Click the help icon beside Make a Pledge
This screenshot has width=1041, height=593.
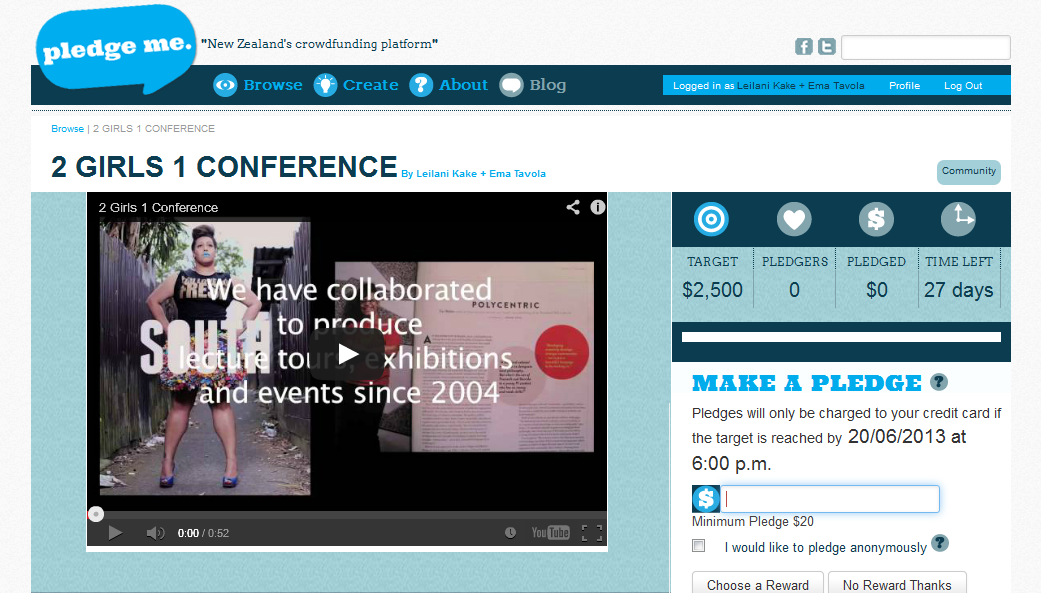tap(938, 382)
